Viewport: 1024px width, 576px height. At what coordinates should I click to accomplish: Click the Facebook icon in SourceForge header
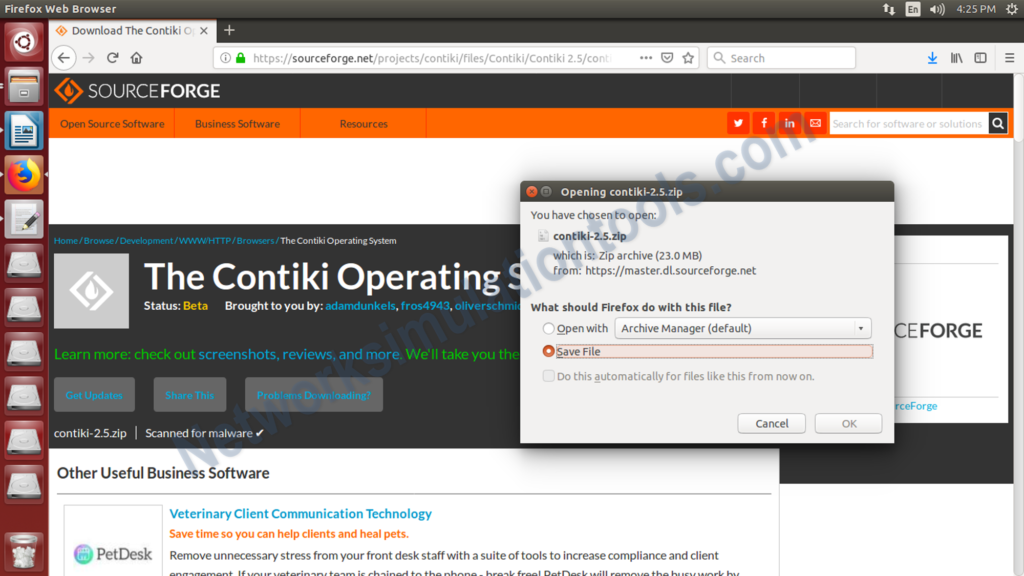tap(764, 123)
